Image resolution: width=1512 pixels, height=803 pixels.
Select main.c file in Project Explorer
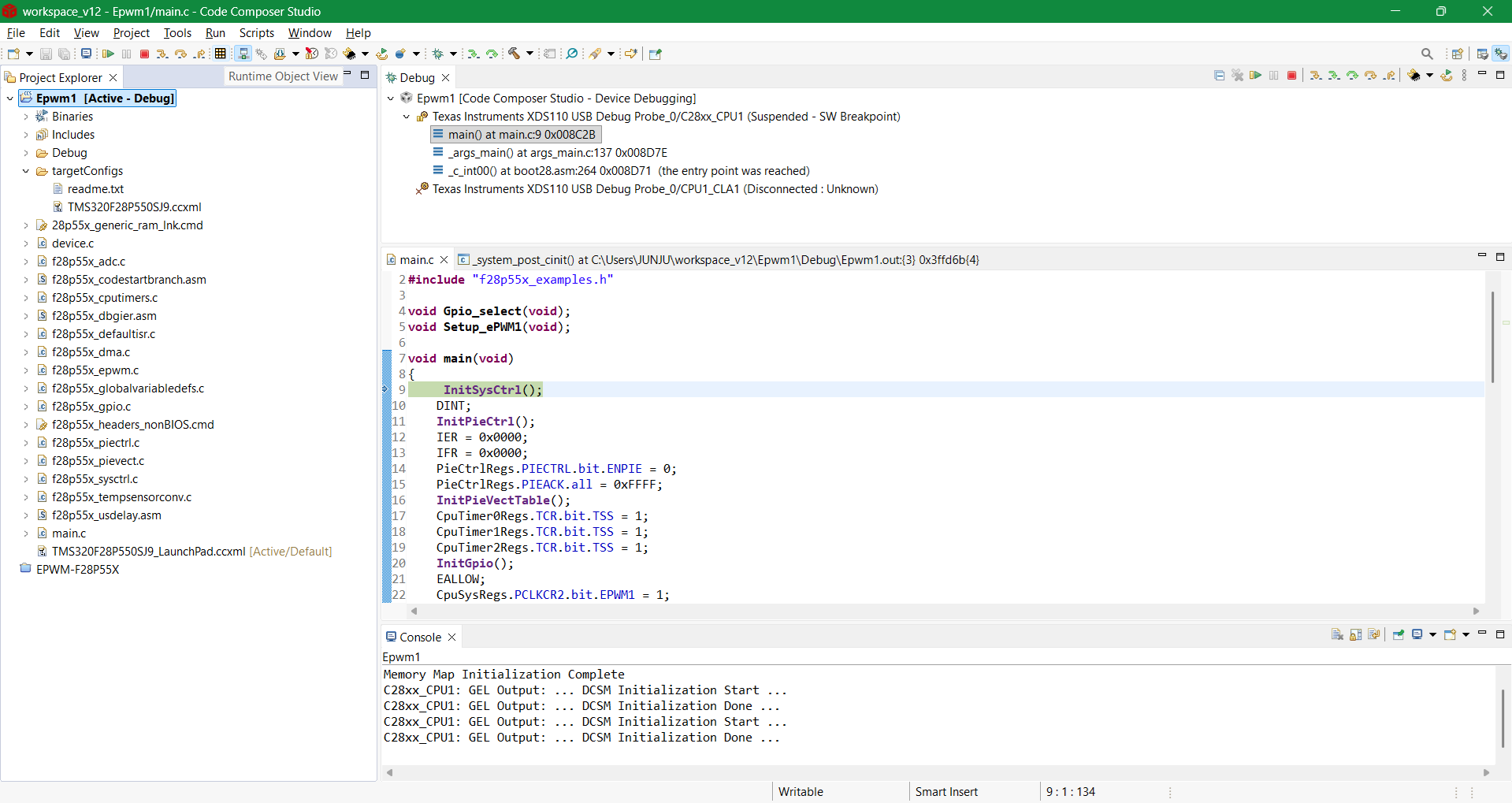coord(69,533)
